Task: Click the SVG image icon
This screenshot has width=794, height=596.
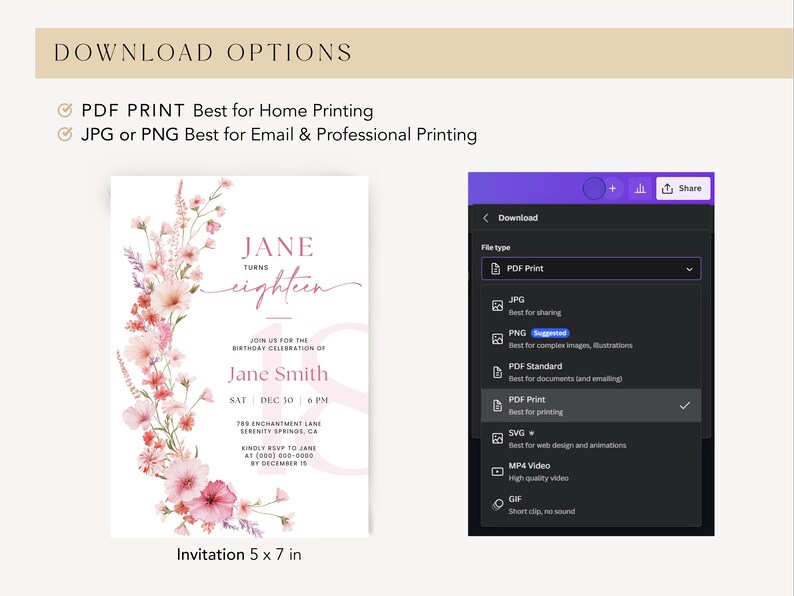Action: click(x=497, y=439)
